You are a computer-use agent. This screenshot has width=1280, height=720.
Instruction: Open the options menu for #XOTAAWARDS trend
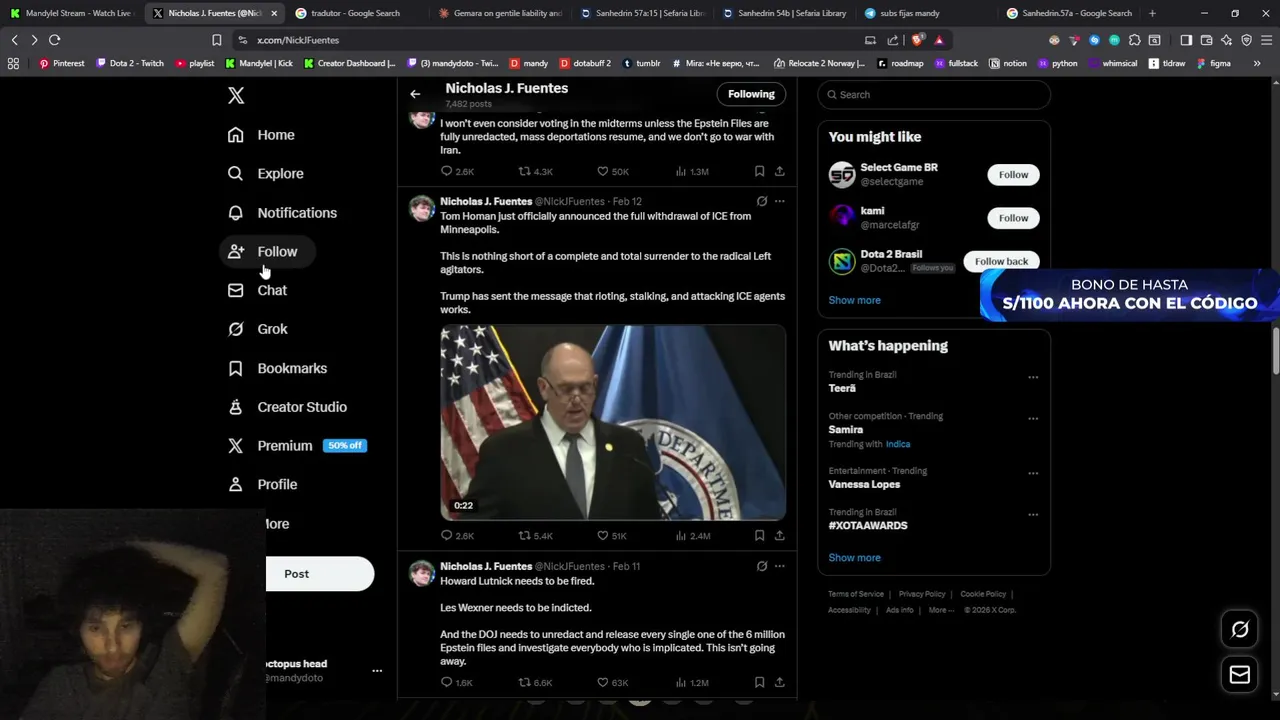[x=1033, y=515]
